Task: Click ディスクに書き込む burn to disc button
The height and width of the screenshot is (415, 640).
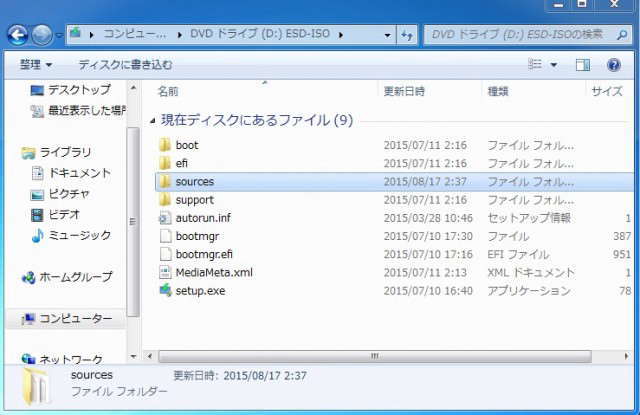Action: click(126, 64)
